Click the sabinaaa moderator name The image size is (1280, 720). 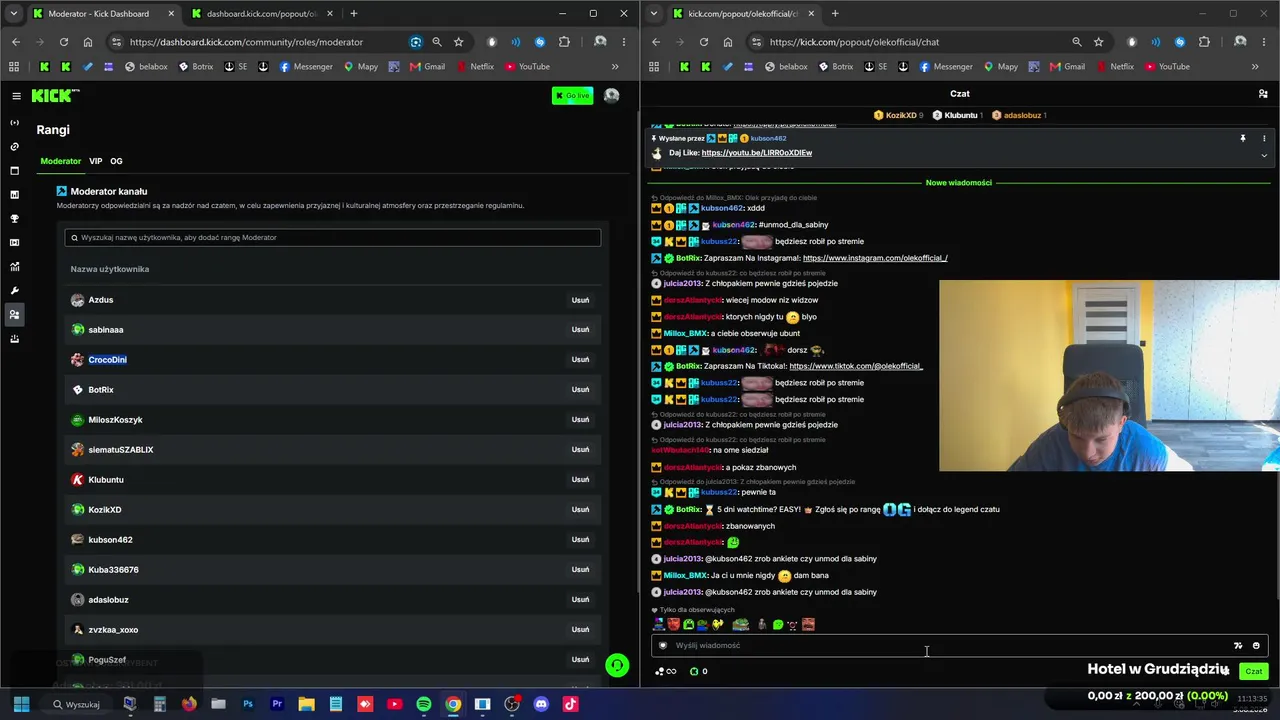106,330
